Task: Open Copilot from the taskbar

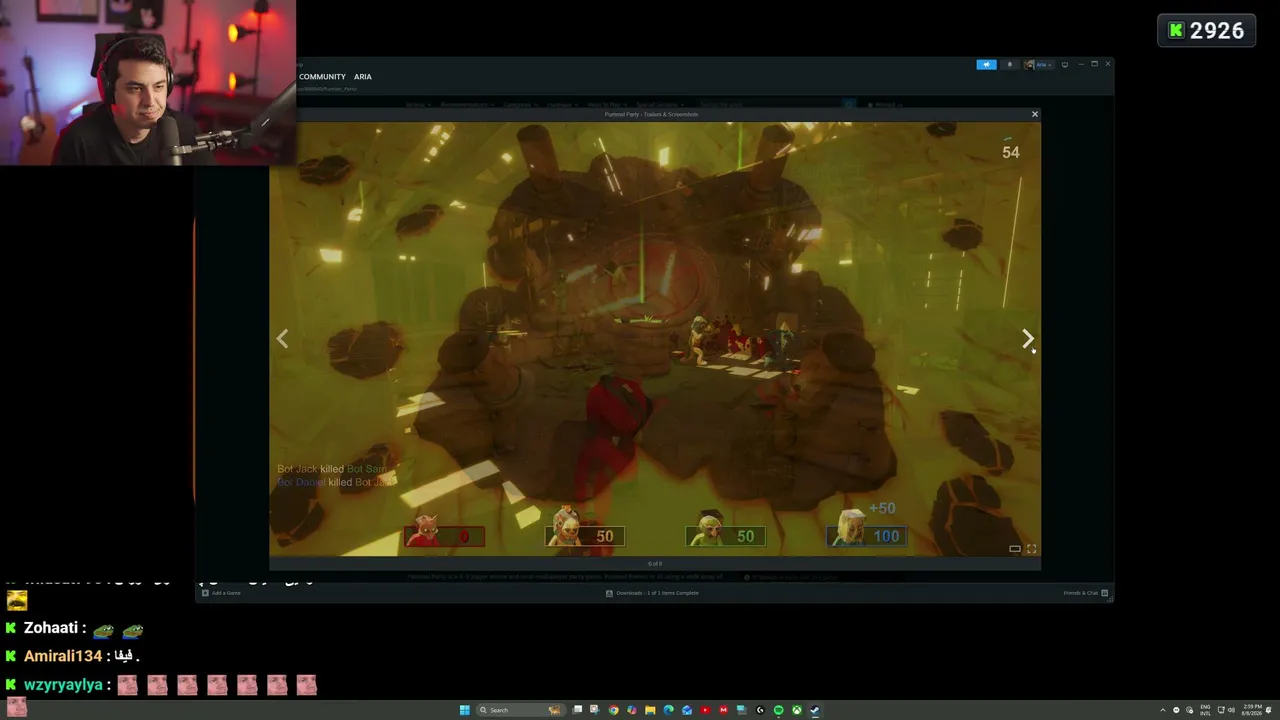Action: tap(631, 710)
